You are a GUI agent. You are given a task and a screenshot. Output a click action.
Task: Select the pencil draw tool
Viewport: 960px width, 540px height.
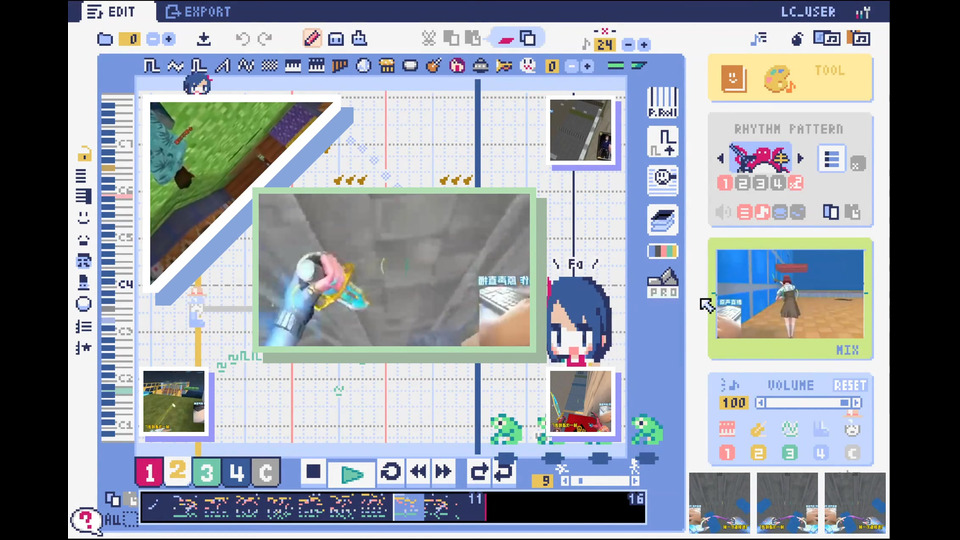[312, 39]
